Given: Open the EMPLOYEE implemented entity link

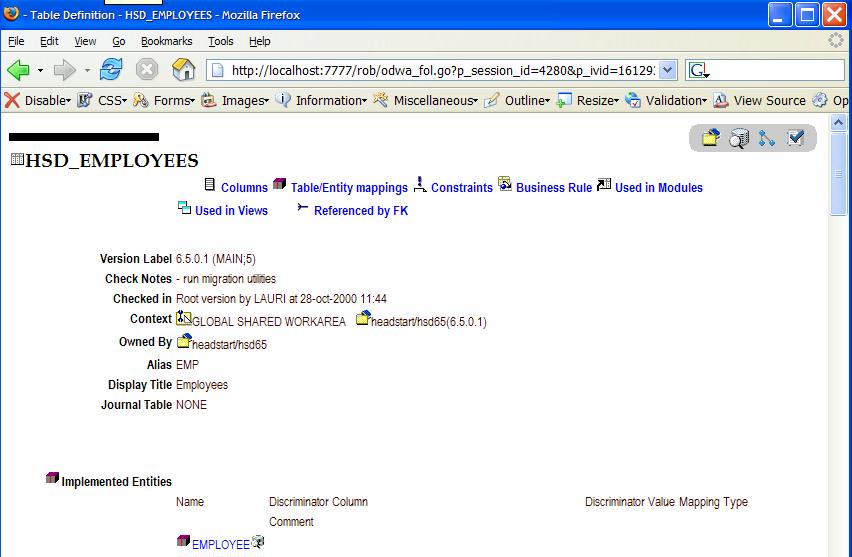Looking at the screenshot, I should (x=220, y=544).
